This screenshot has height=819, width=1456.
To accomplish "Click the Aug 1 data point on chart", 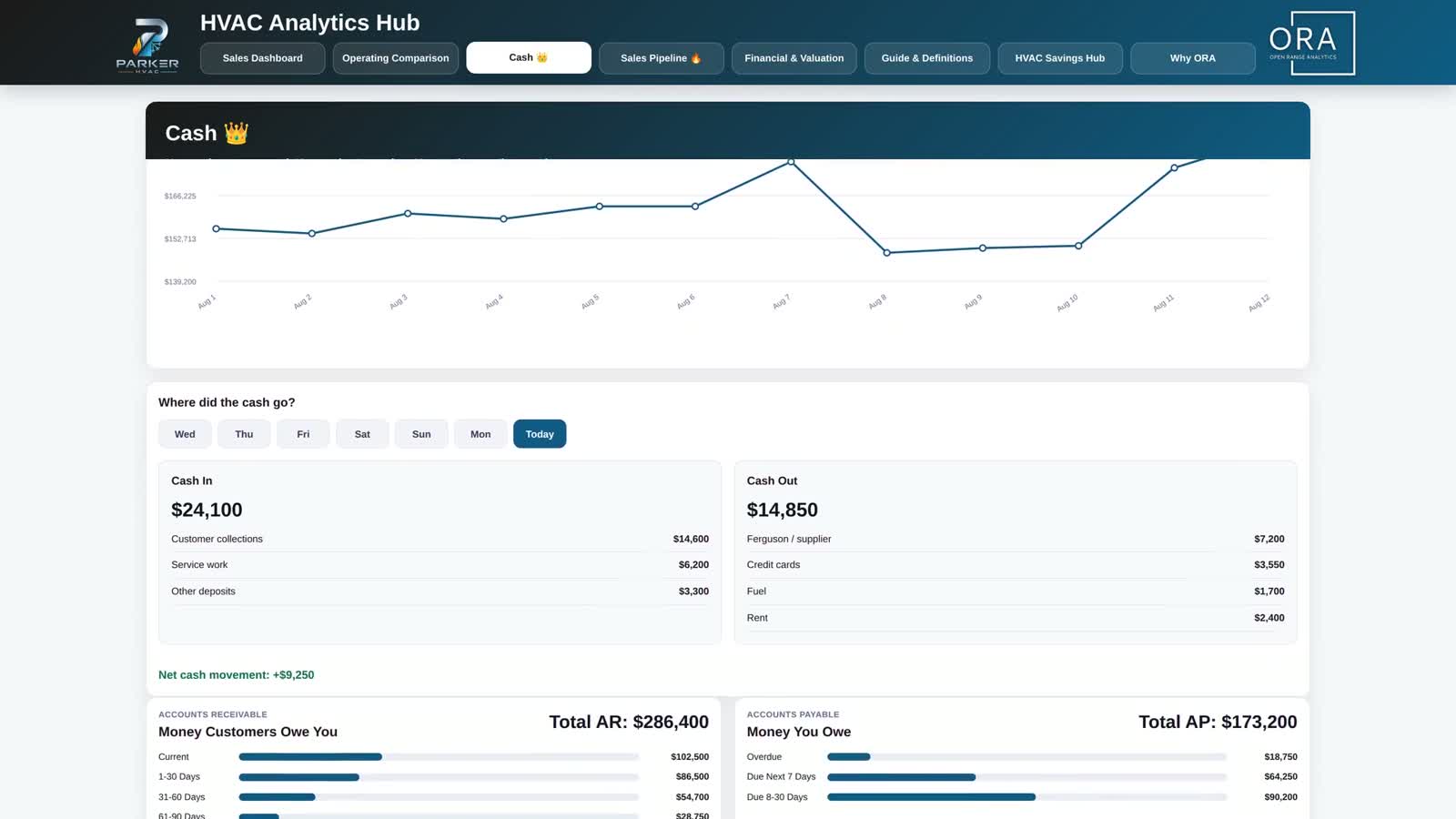I will point(216,228).
